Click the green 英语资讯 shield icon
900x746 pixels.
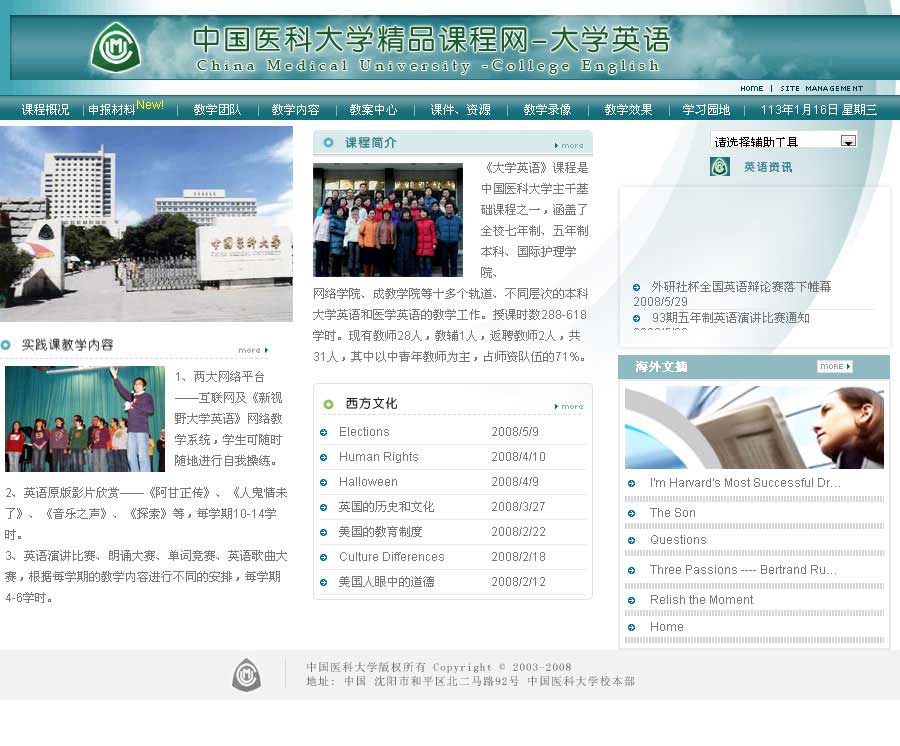720,166
